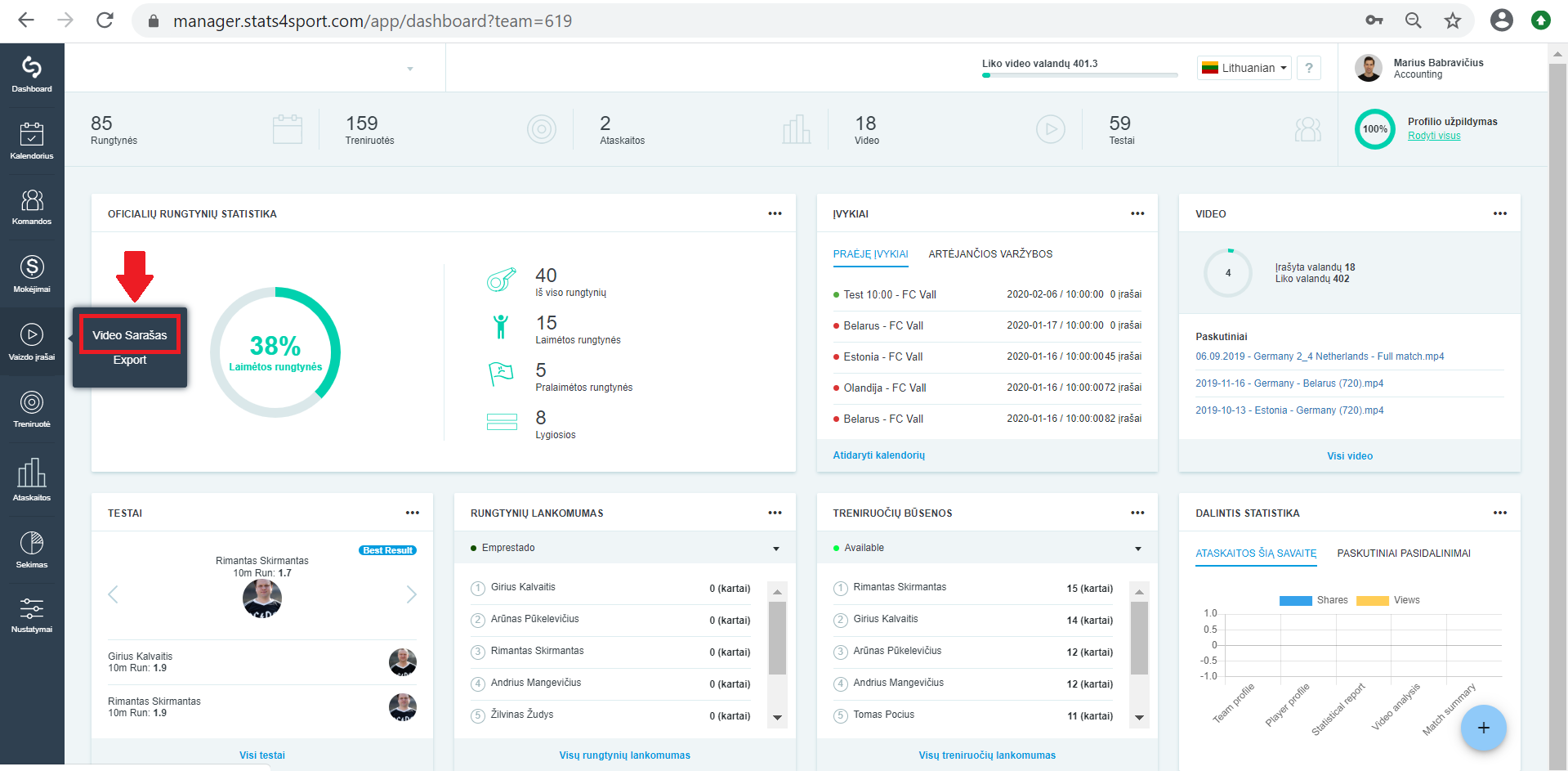Open the team selector dropdown arrow
Image resolution: width=1568 pixels, height=771 pixels.
click(x=410, y=69)
